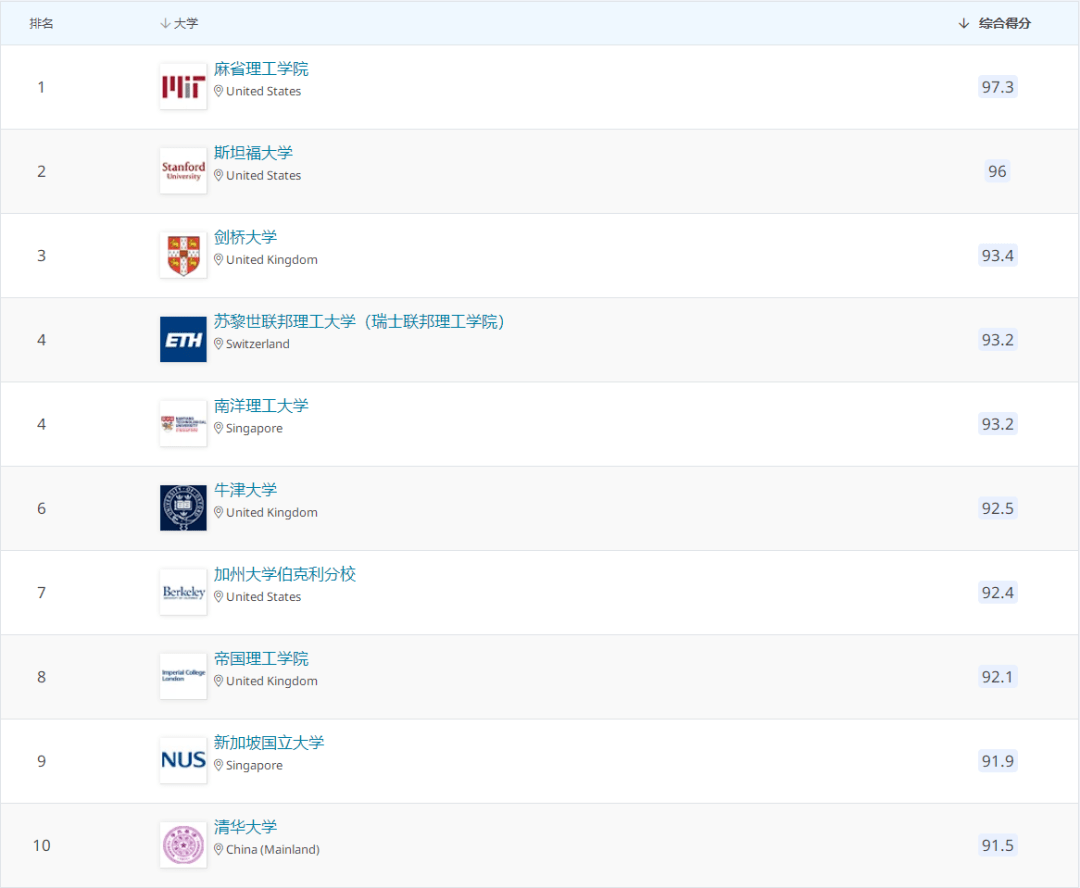This screenshot has height=888, width=1080.
Task: Click the China (Mainland) location text
Action: point(273,849)
